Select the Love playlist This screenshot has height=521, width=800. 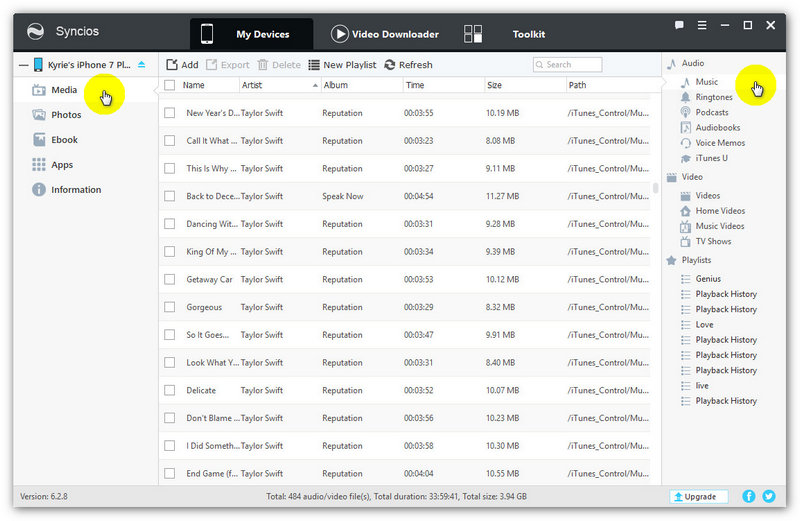click(704, 325)
